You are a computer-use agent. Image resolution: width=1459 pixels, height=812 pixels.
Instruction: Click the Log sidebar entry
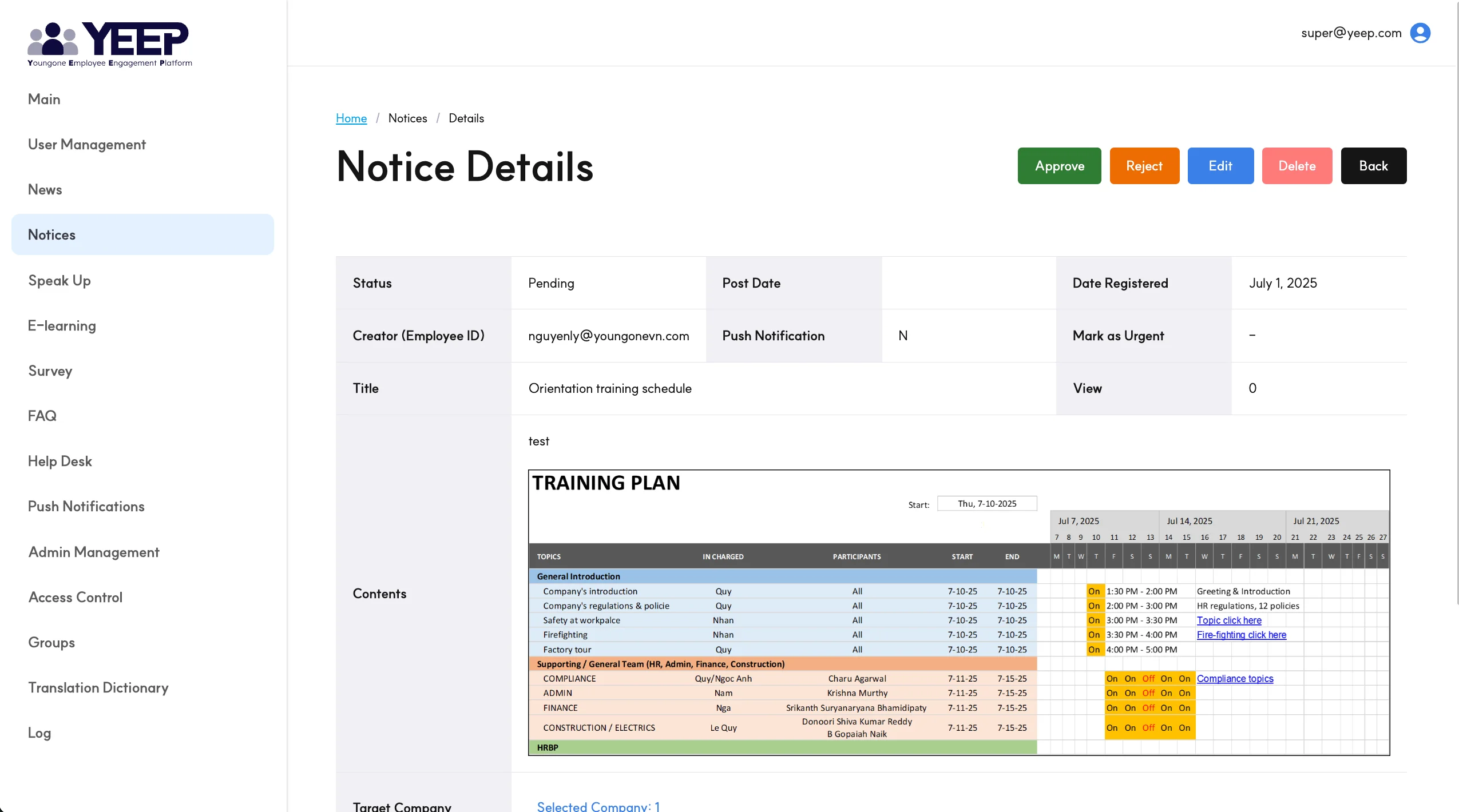tap(39, 733)
